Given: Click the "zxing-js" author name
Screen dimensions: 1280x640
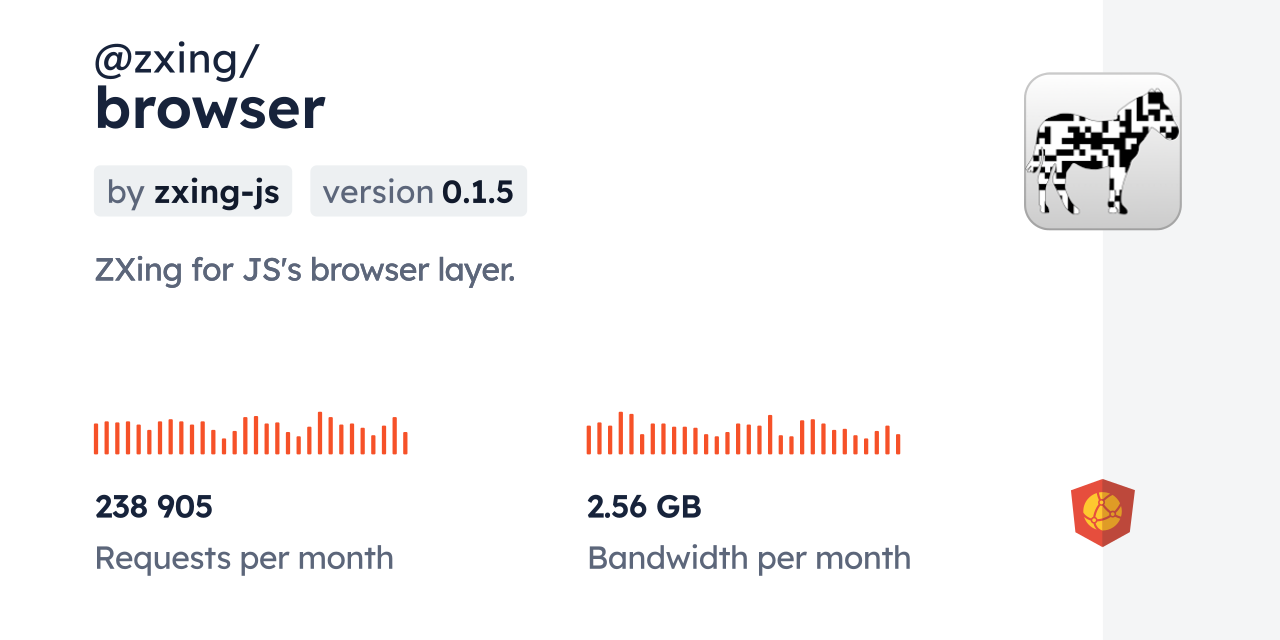Looking at the screenshot, I should tap(216, 191).
